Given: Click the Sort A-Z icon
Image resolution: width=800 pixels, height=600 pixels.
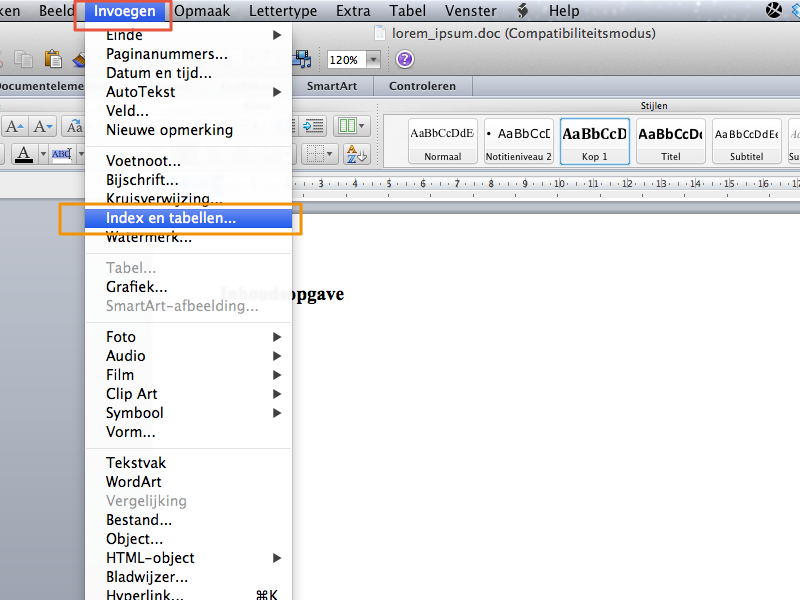Looking at the screenshot, I should click(x=357, y=154).
